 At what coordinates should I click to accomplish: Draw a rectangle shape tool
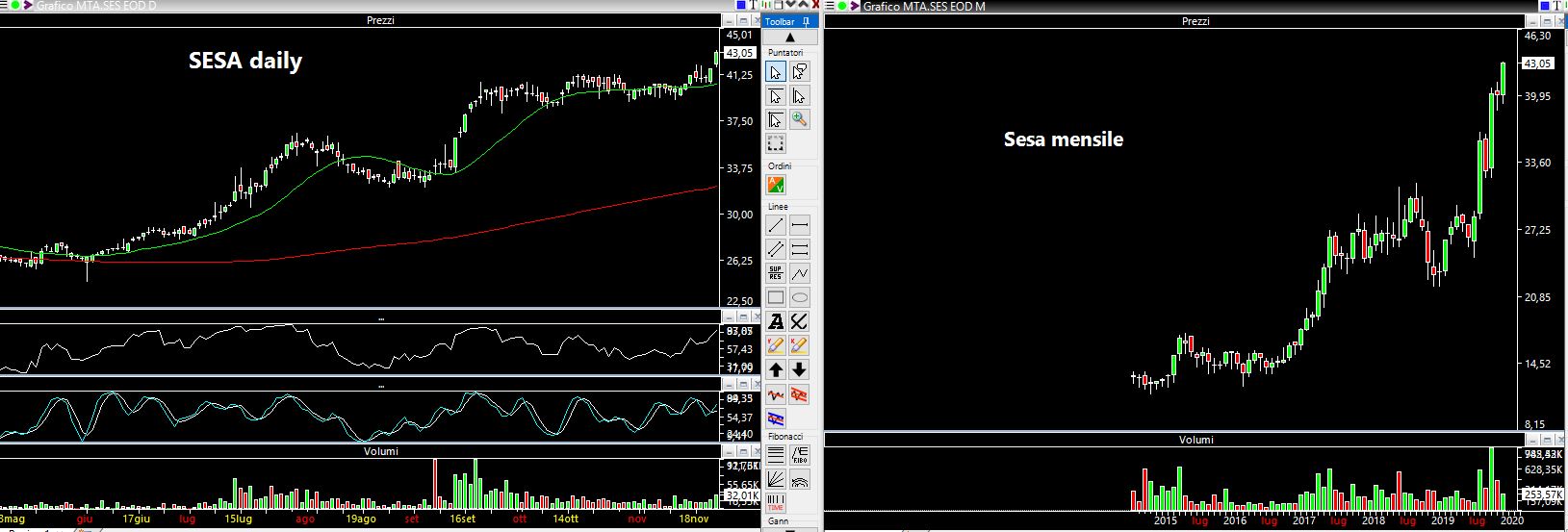coord(776,297)
